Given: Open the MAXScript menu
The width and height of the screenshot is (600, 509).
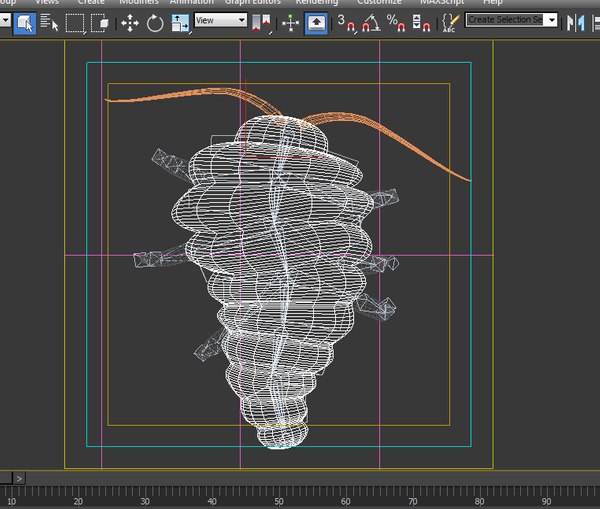Looking at the screenshot, I should click(x=442, y=2).
